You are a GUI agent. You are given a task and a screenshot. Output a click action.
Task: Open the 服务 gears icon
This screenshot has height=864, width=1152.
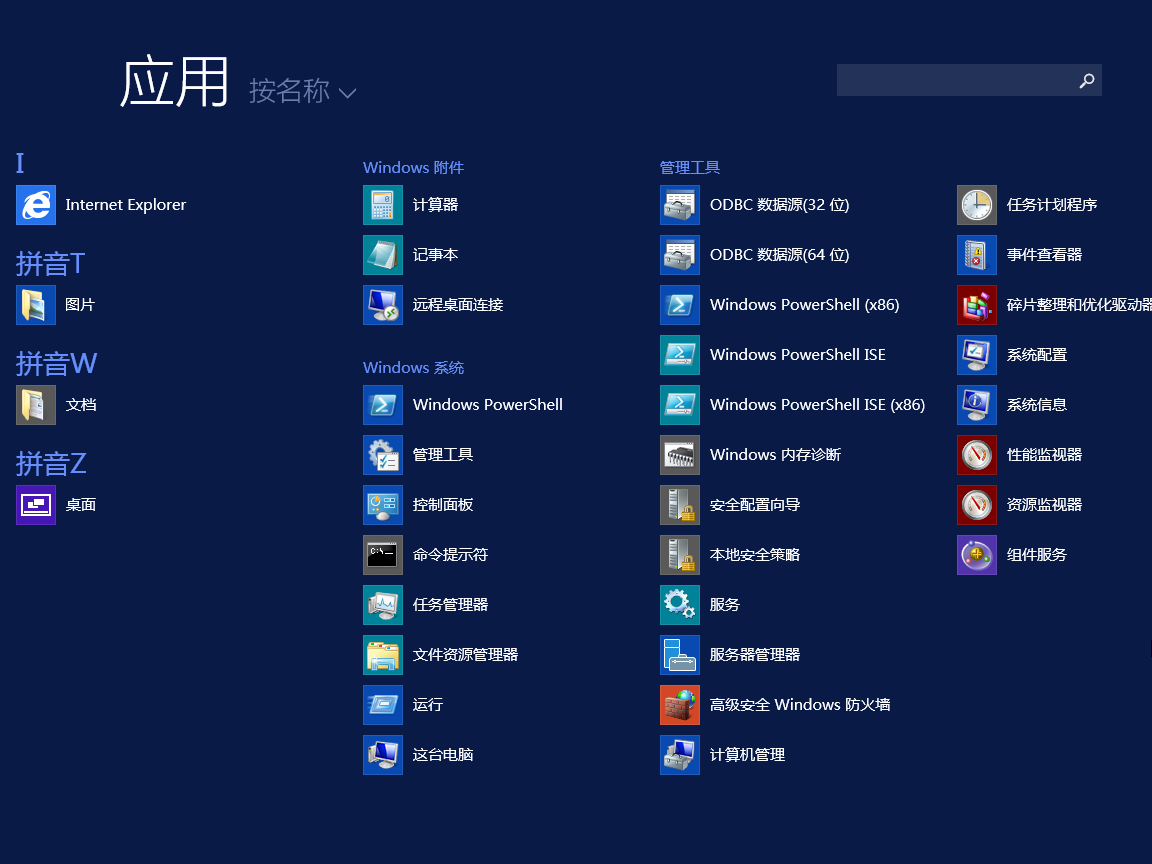[680, 605]
